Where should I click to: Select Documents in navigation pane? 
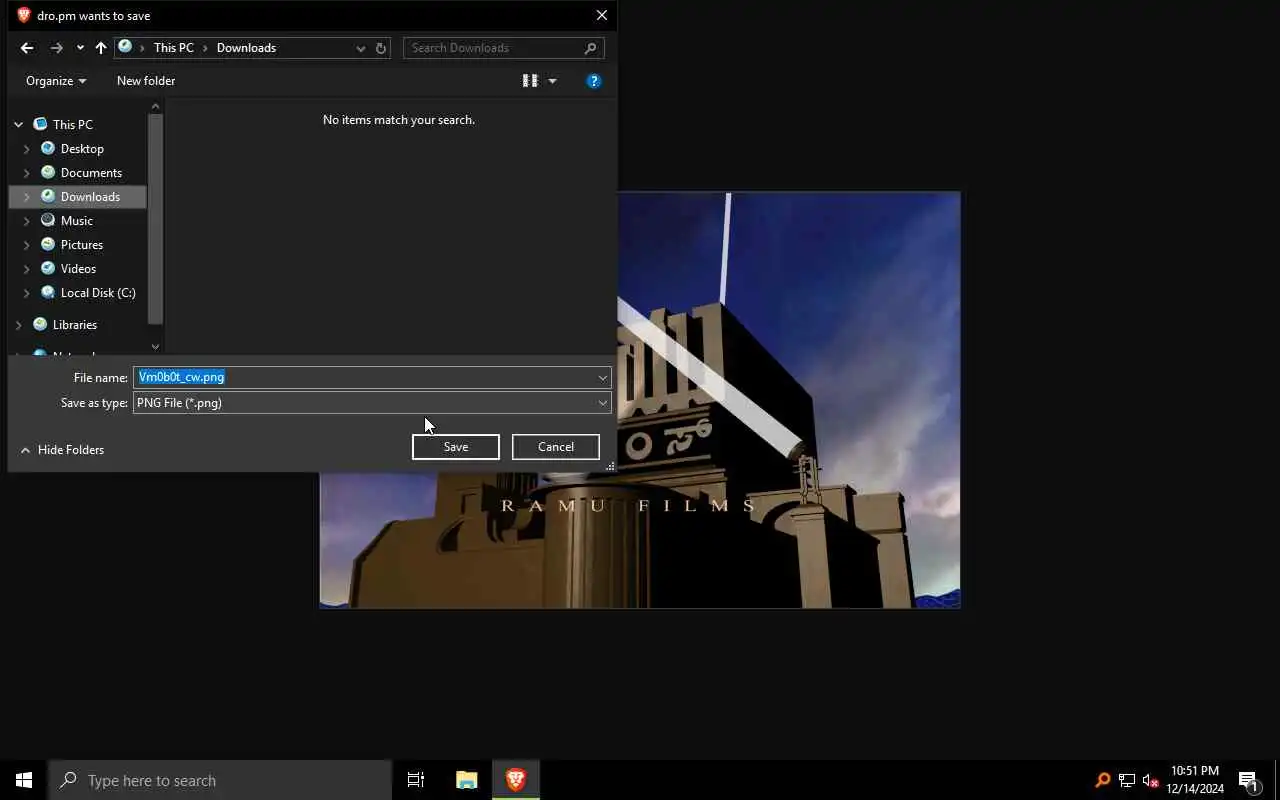pos(91,173)
